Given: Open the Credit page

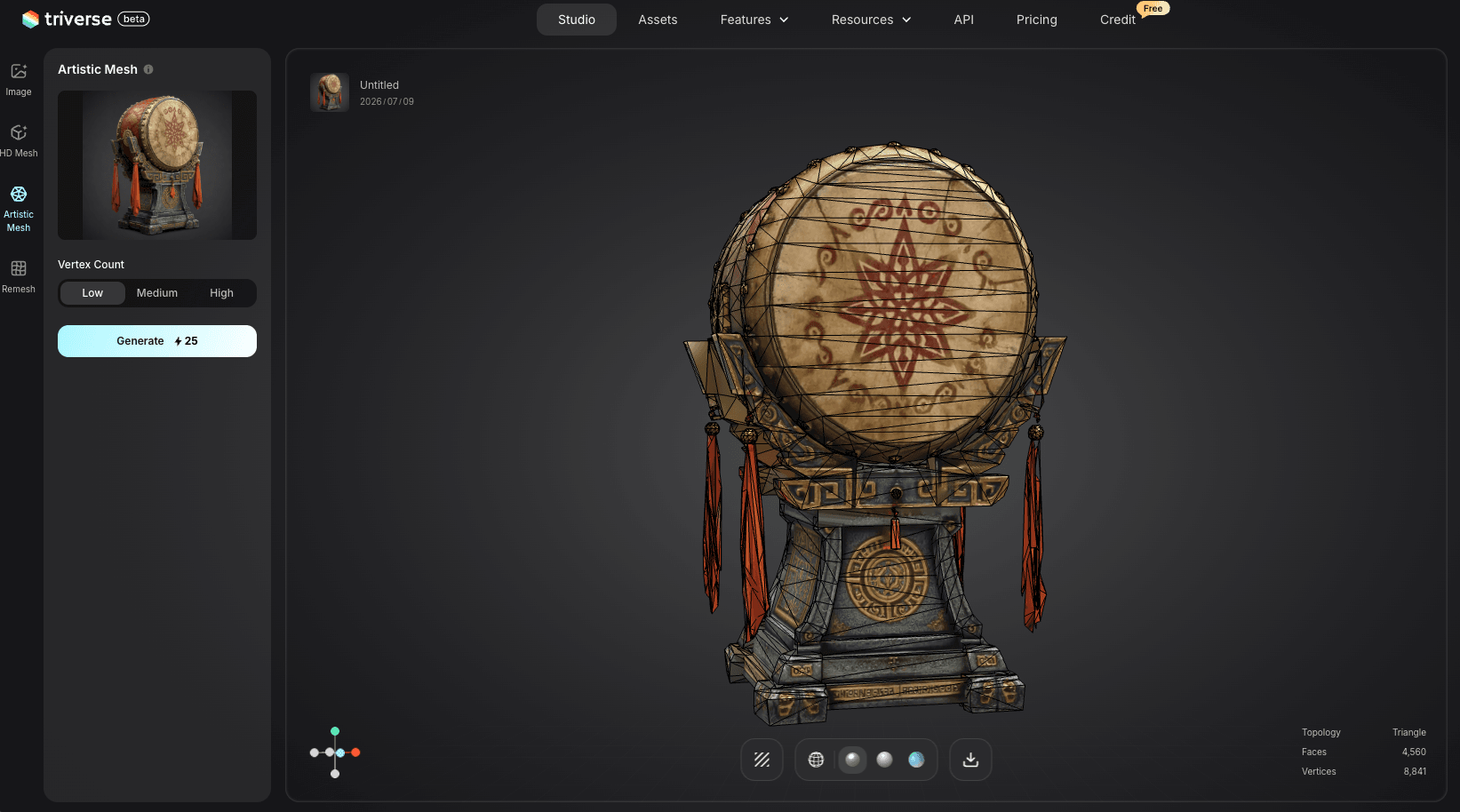Looking at the screenshot, I should (1118, 20).
